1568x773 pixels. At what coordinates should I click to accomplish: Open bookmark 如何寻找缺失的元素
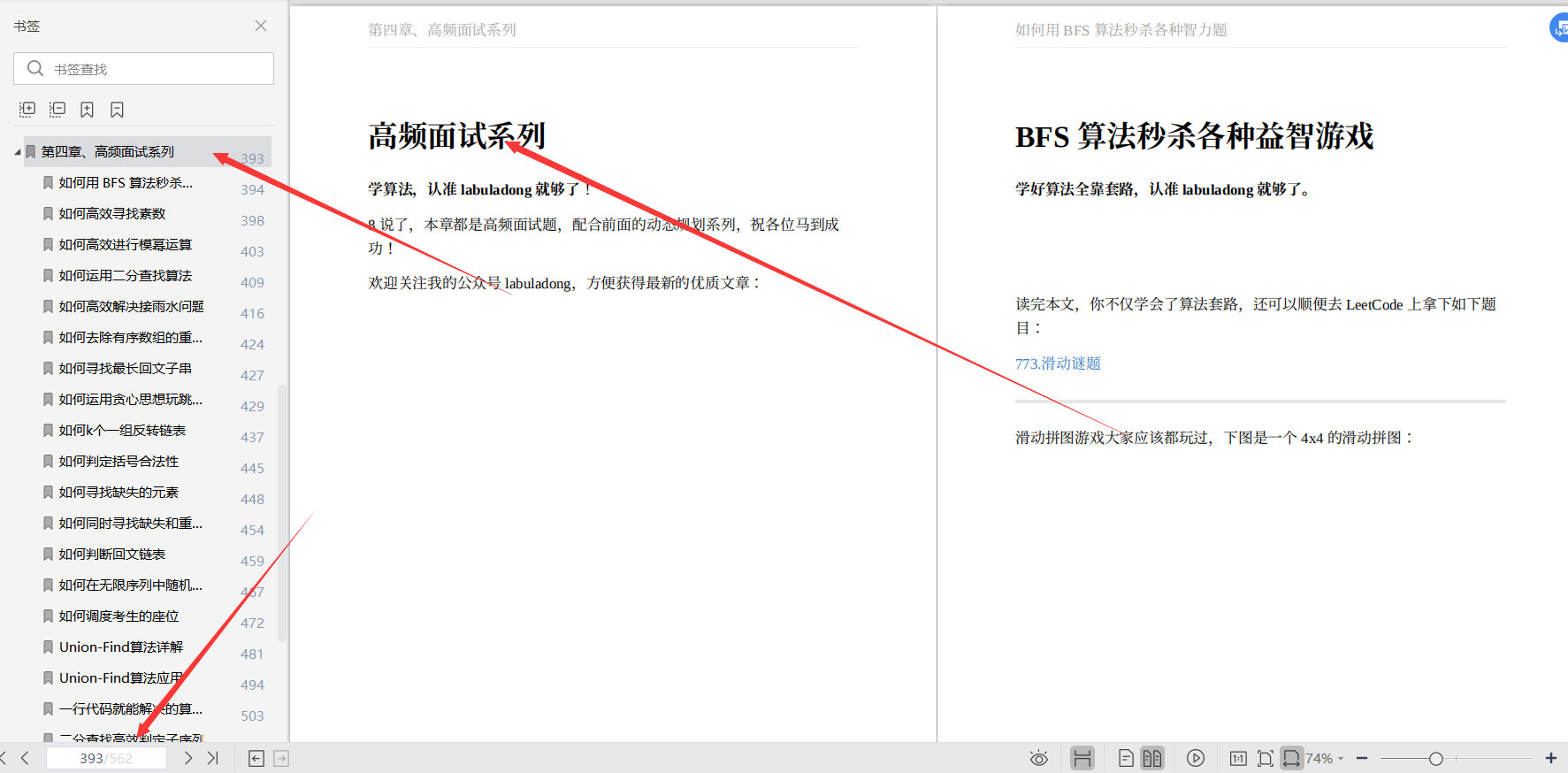(x=119, y=492)
